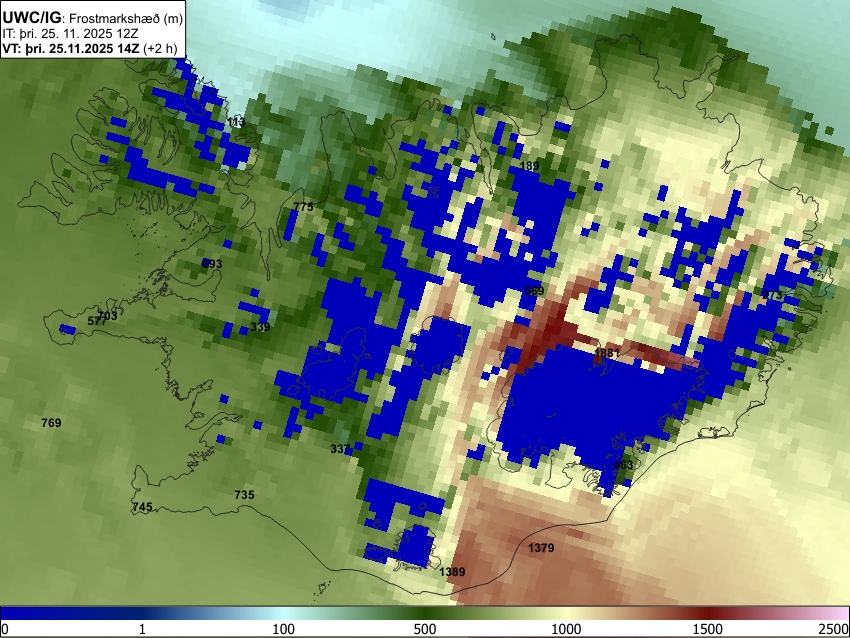850x638 pixels.
Task: Click the legend label 0
Action: (5, 629)
